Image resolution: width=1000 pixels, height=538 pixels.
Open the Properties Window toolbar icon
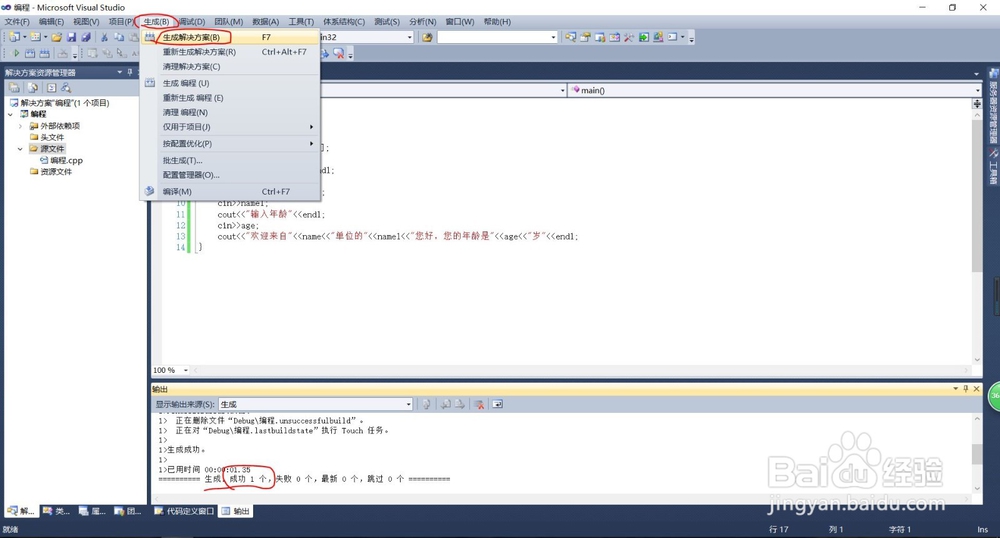pos(585,37)
